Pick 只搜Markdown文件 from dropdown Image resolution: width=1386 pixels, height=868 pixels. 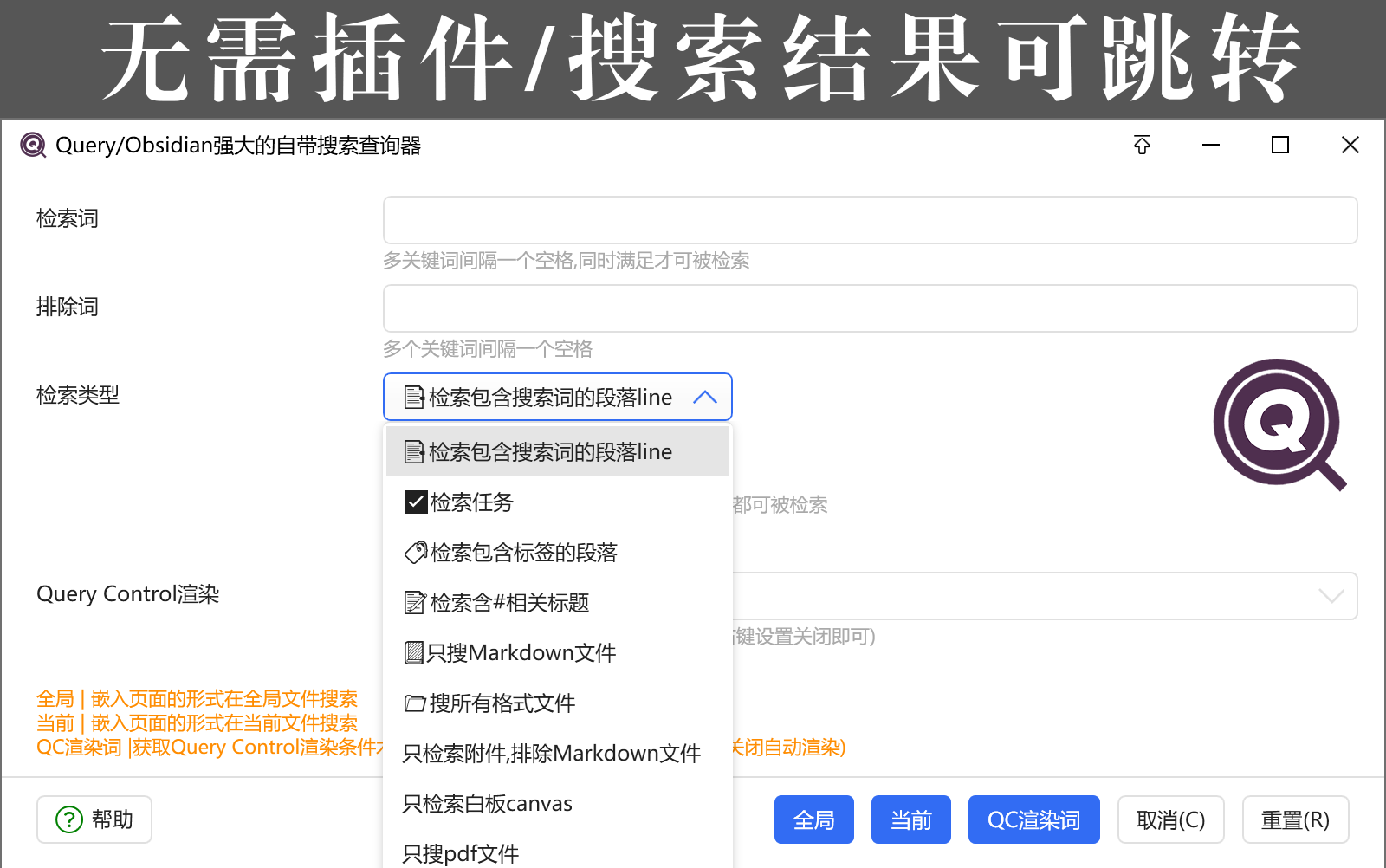[x=558, y=652]
